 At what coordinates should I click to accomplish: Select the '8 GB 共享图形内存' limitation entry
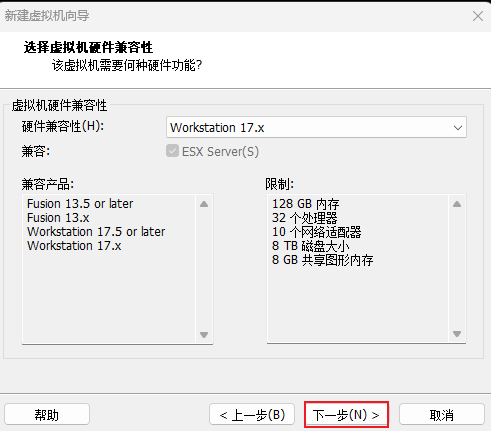click(323, 260)
